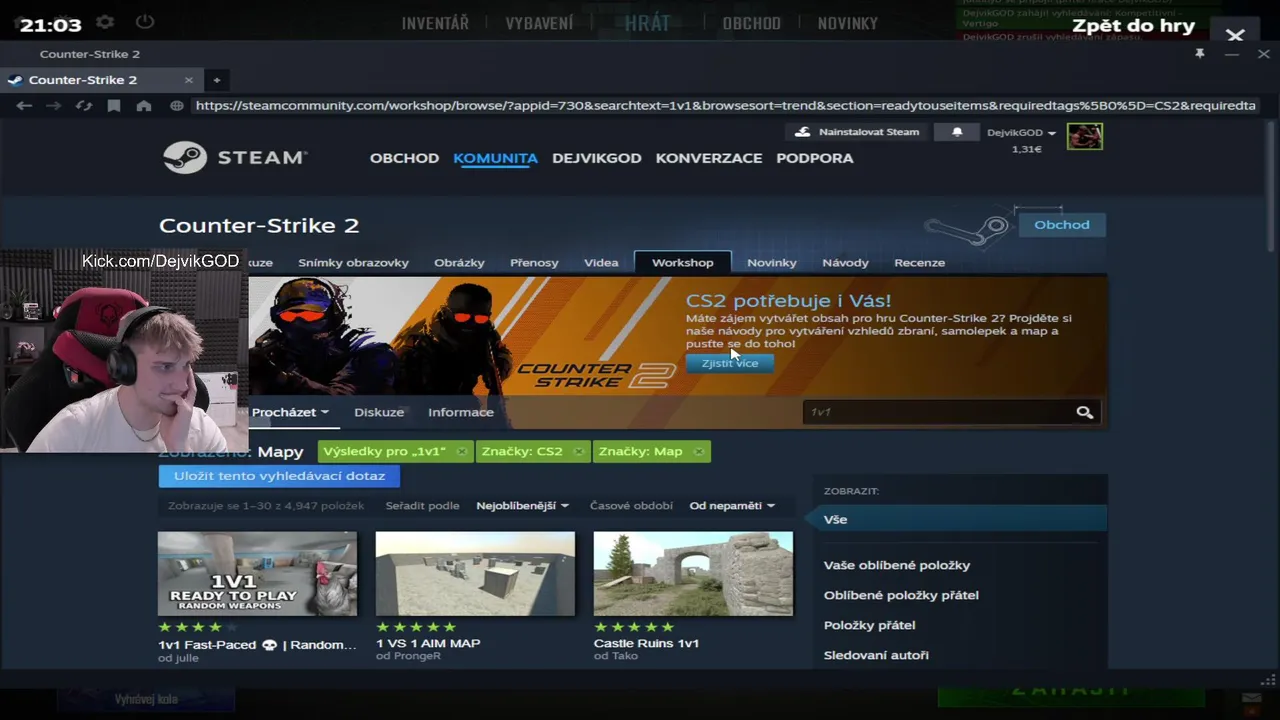This screenshot has width=1280, height=720.
Task: Click Uložit tento vyhledávací dotaz
Action: pos(279,476)
